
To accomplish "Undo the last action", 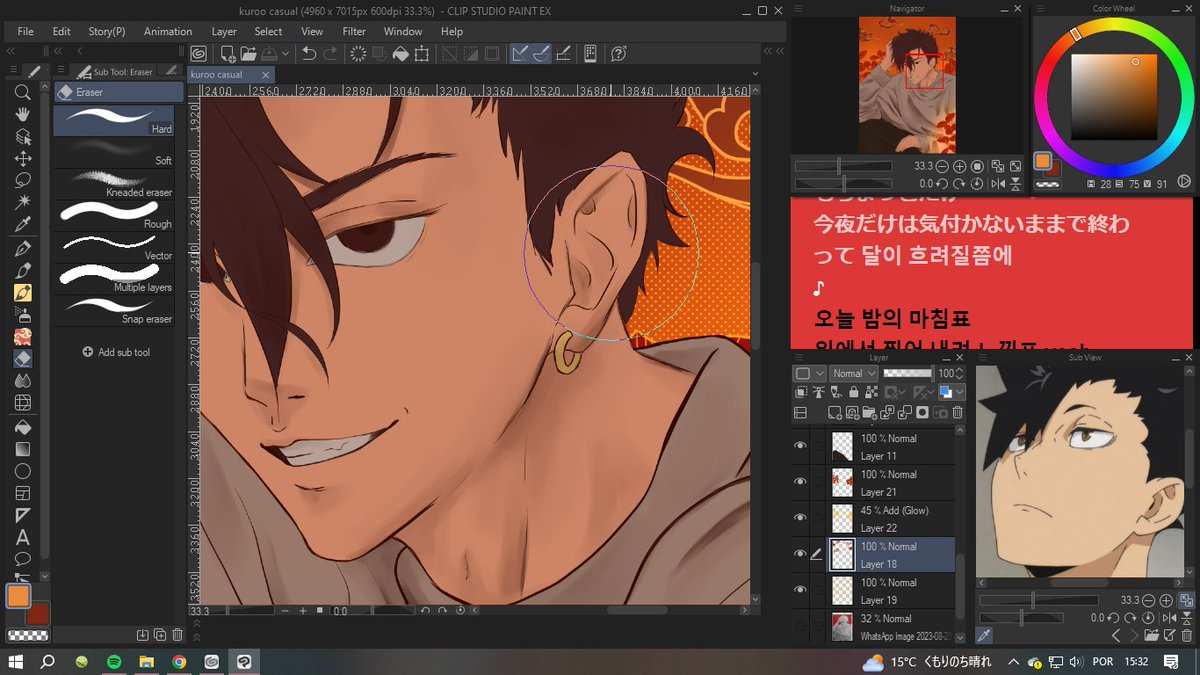I will 309,54.
